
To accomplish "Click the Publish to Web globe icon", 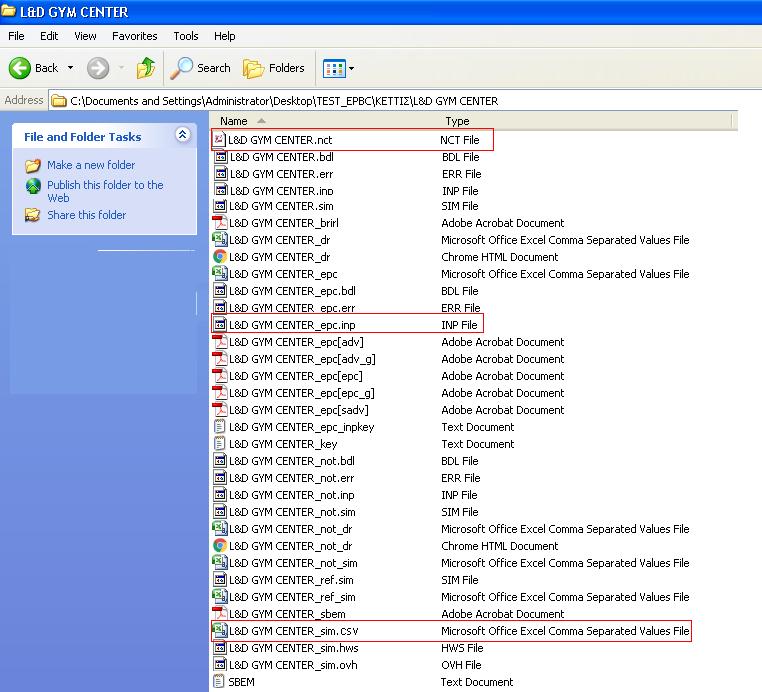I will (33, 186).
